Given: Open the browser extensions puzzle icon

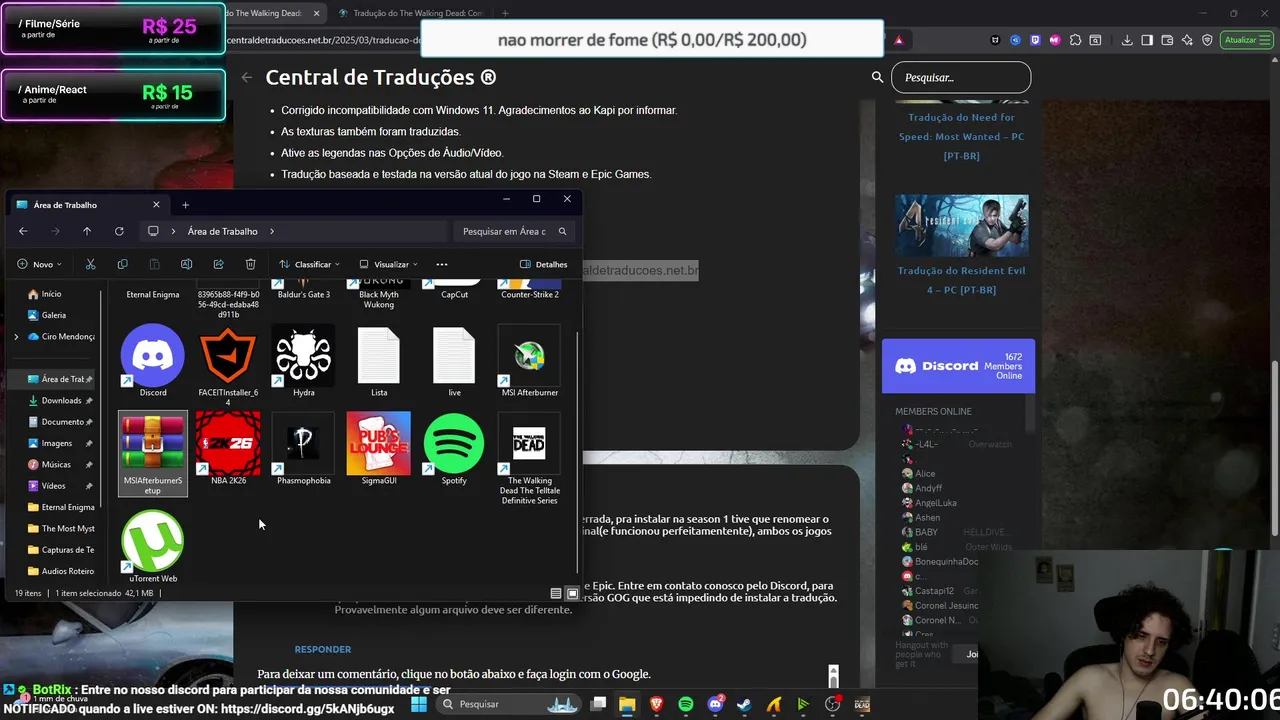Looking at the screenshot, I should coord(1075,40).
